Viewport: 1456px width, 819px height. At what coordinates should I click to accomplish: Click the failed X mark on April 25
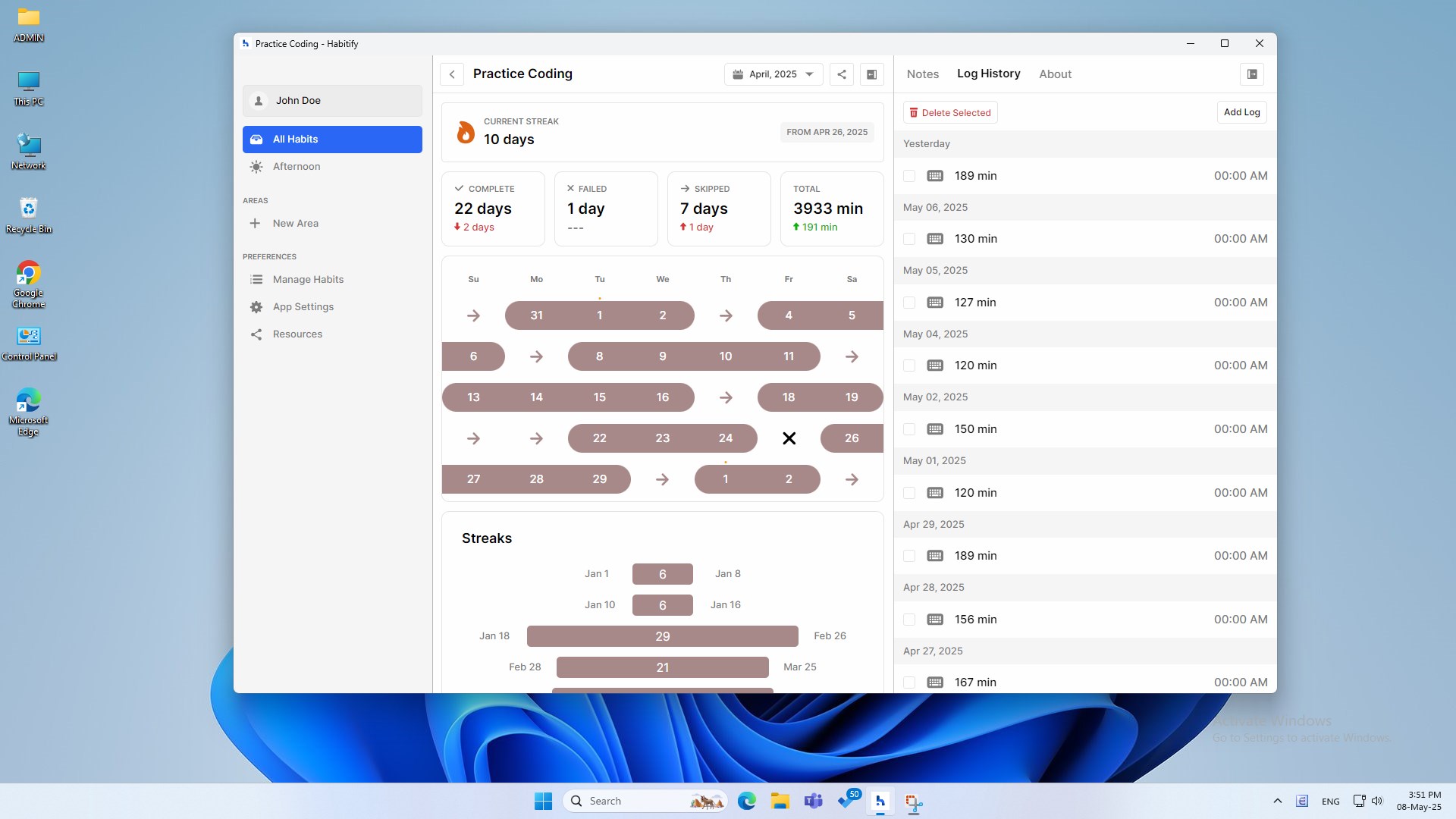click(789, 438)
